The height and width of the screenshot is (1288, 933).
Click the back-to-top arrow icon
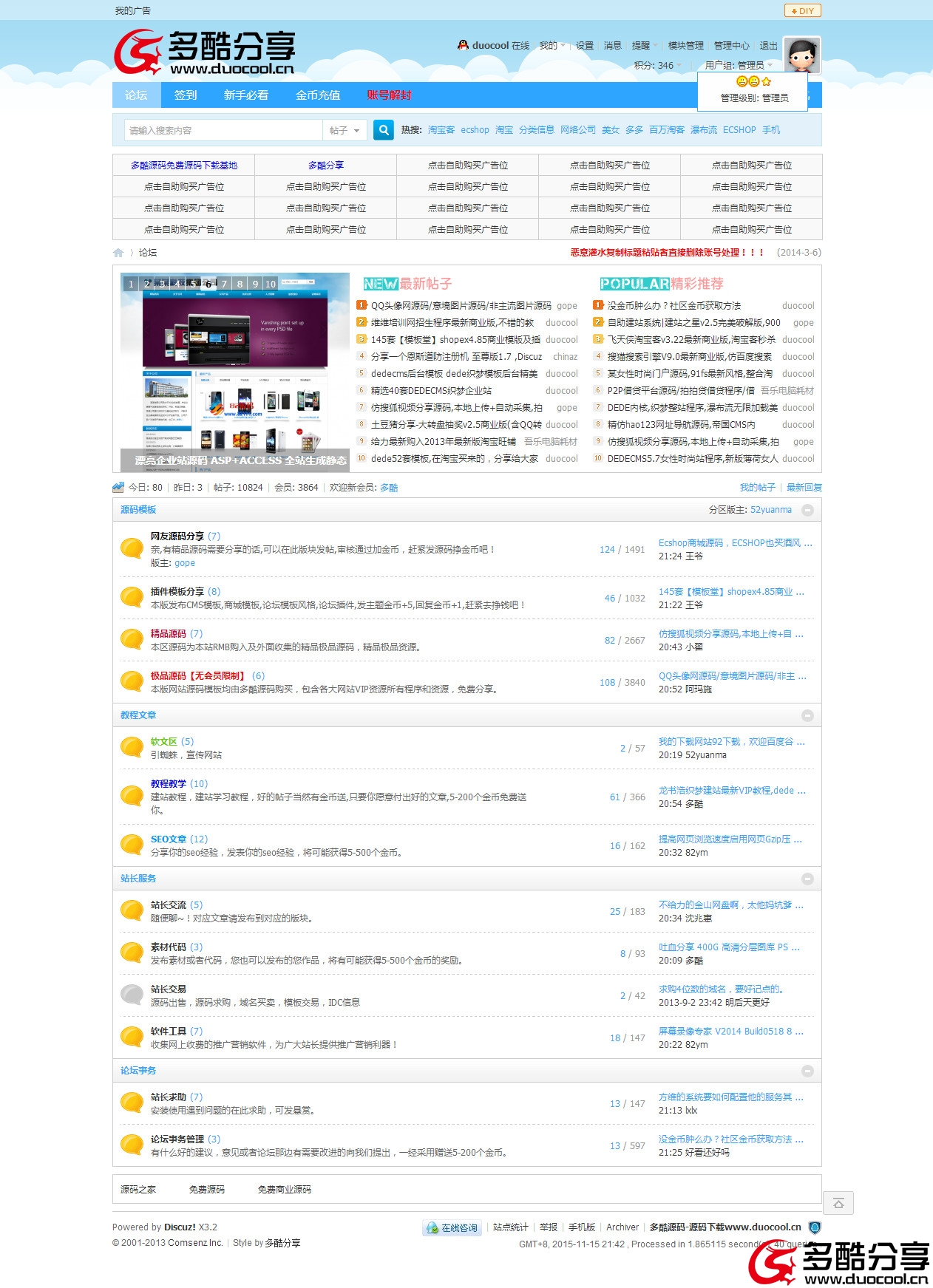(x=838, y=1203)
